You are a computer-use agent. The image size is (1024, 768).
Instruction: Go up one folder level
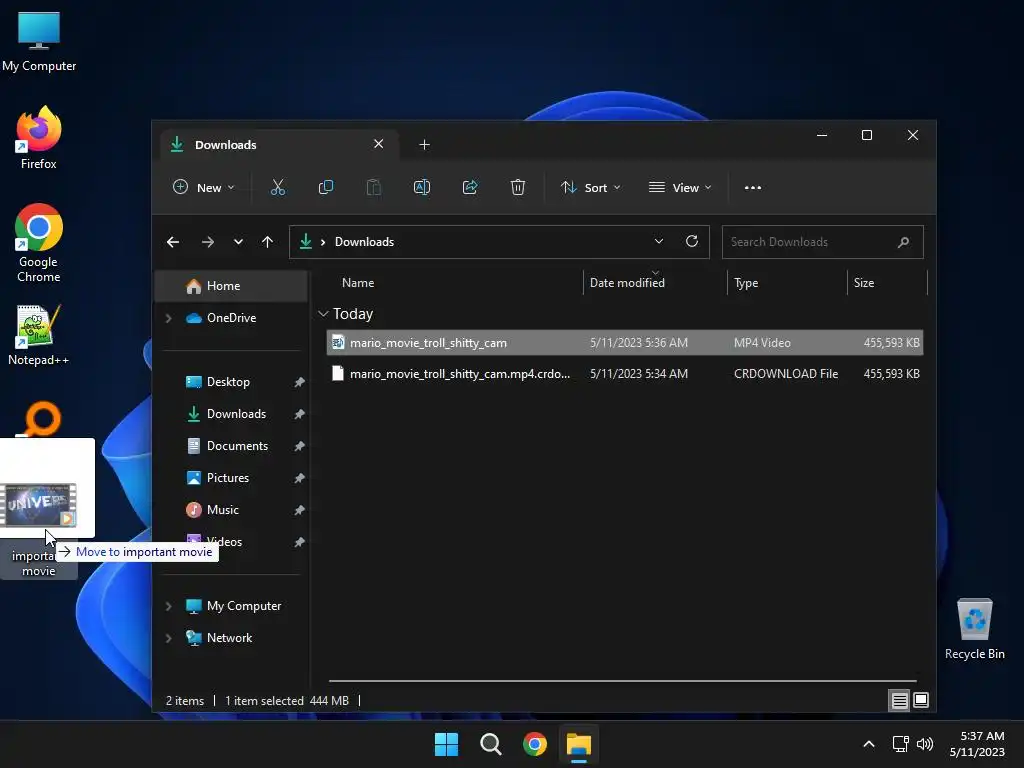[x=267, y=242]
